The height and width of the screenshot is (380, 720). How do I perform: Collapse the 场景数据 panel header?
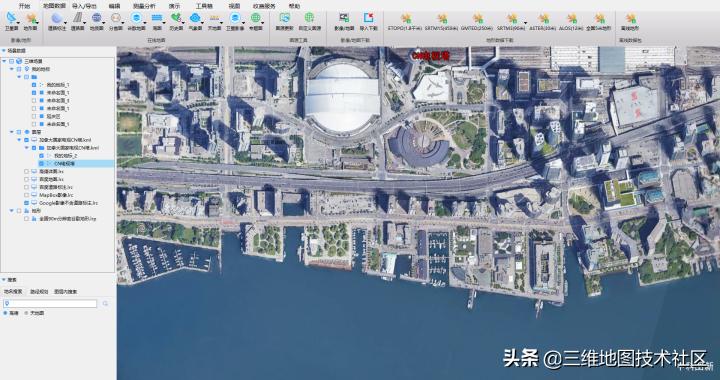4,50
